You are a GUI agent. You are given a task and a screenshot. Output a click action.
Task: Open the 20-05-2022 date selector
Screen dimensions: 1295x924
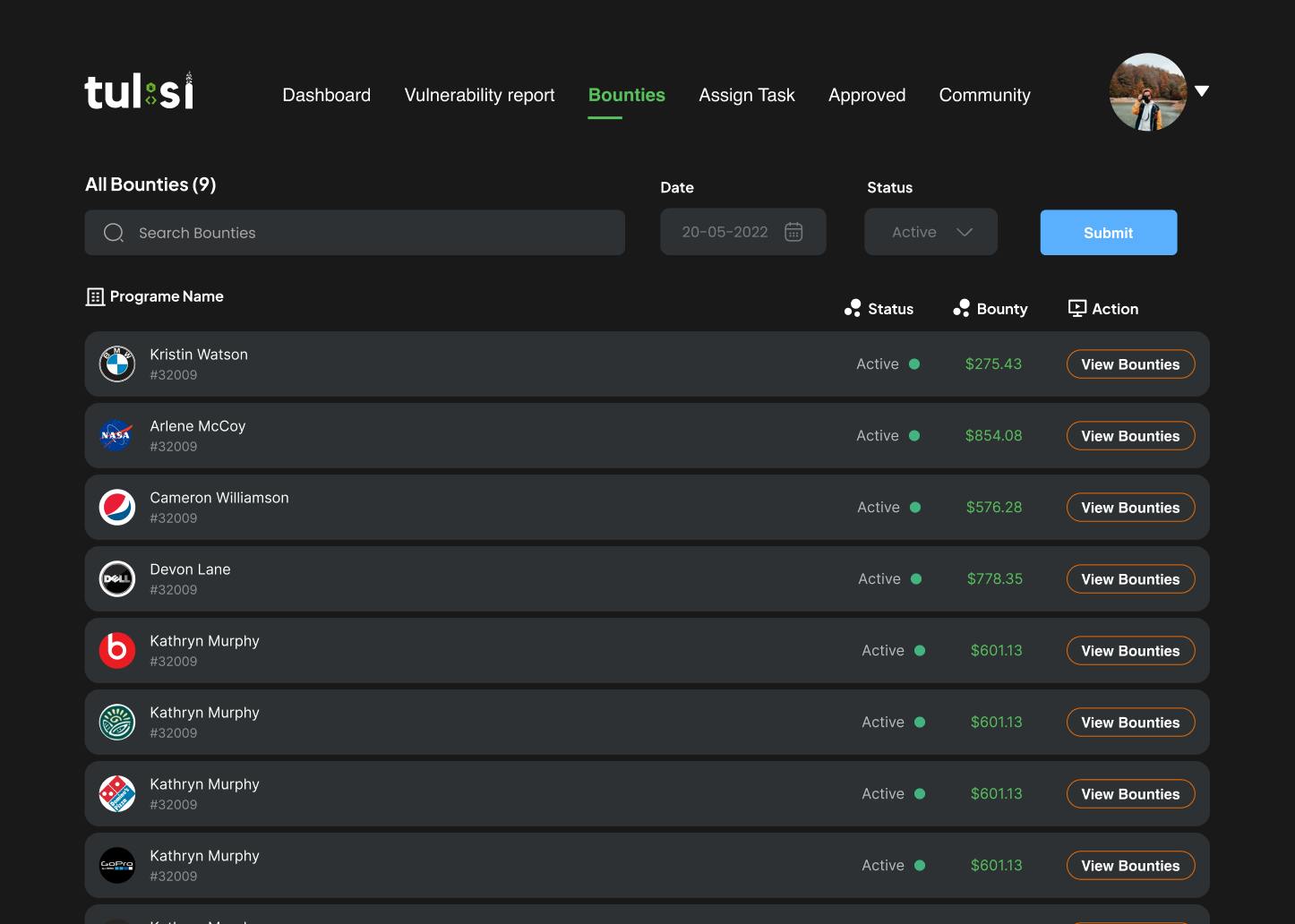tap(742, 232)
